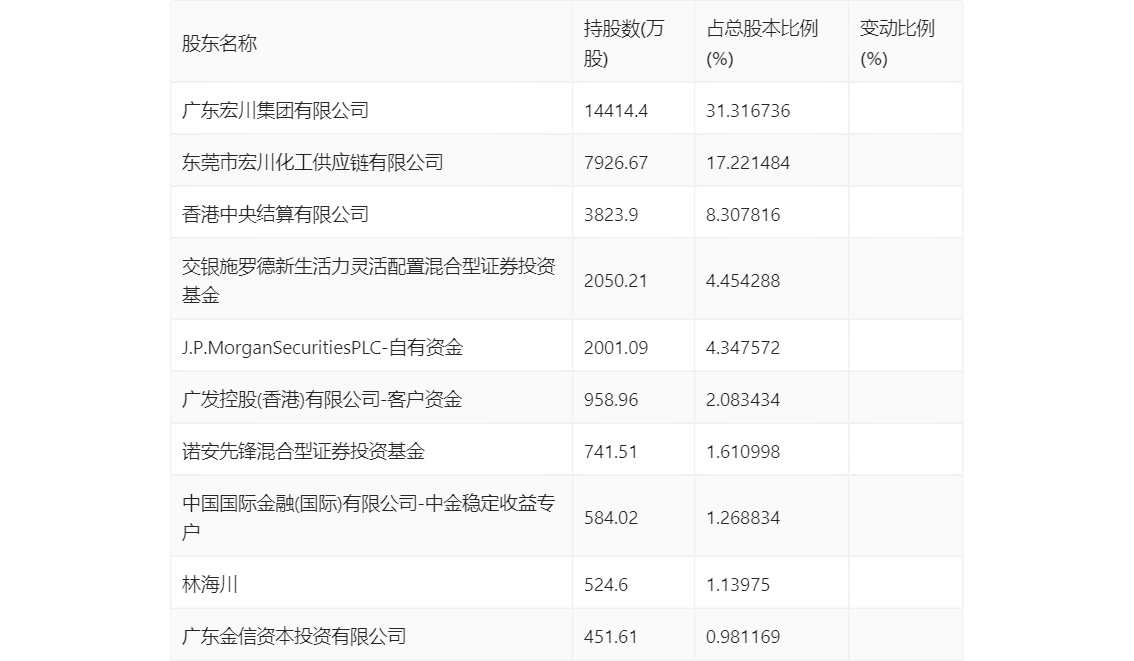The width and height of the screenshot is (1134, 661).
Task: Select shareholder 交银施罗德新生活力灵活配置混合型证券投资基金
Action: (x=368, y=281)
